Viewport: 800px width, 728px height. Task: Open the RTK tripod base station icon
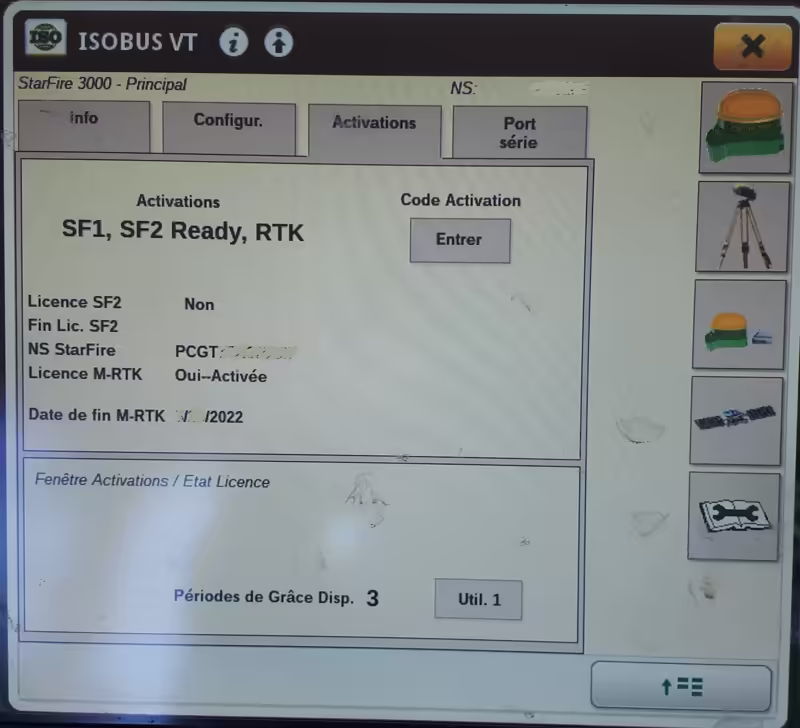tap(740, 227)
